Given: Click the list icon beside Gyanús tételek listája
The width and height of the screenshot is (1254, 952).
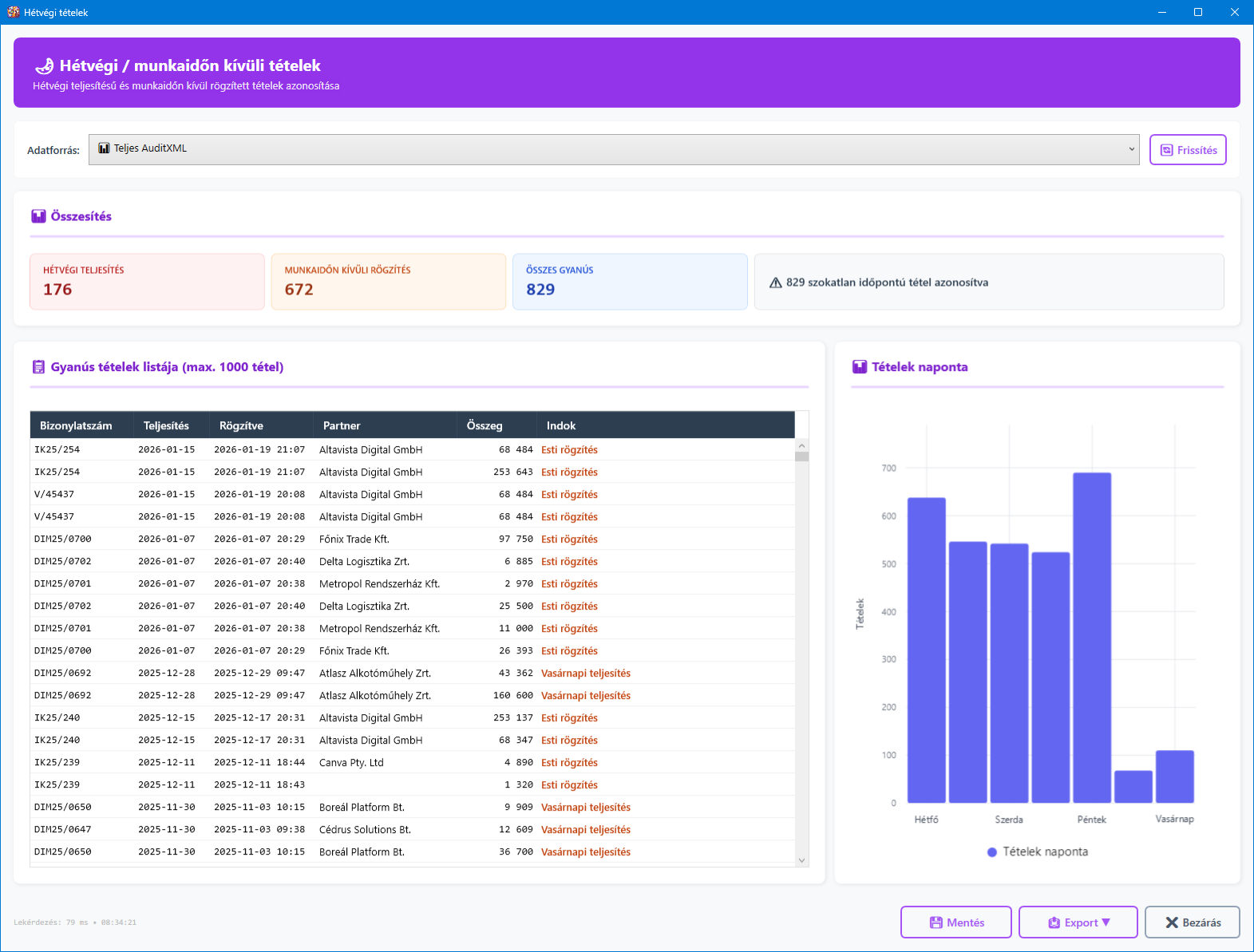Looking at the screenshot, I should 38,367.
